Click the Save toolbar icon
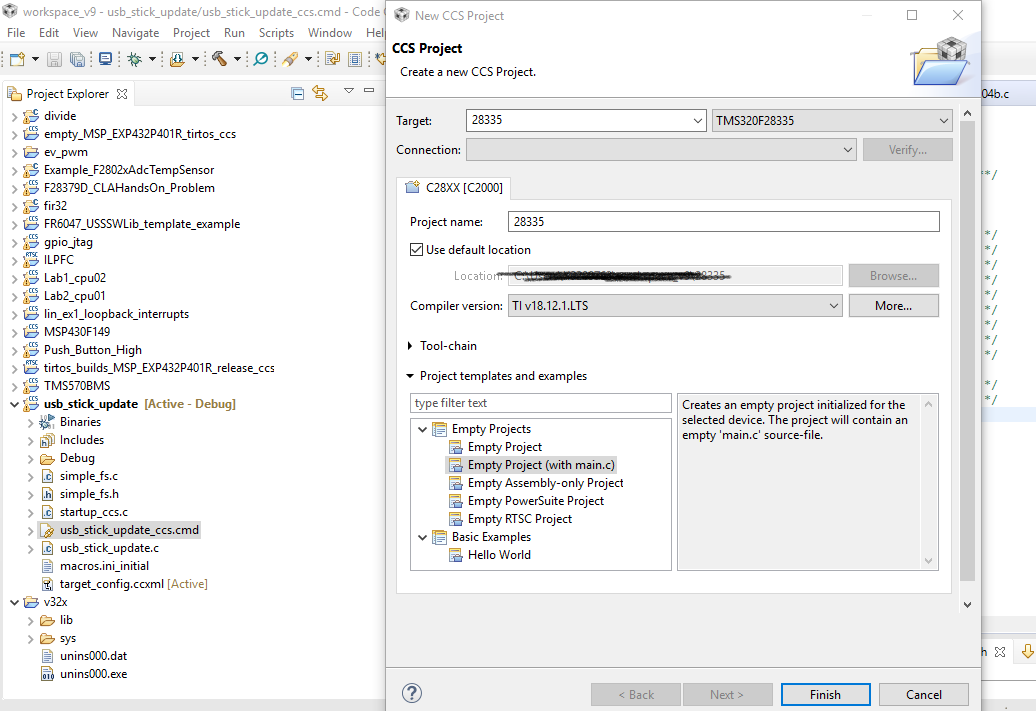This screenshot has height=711, width=1036. coord(55,59)
